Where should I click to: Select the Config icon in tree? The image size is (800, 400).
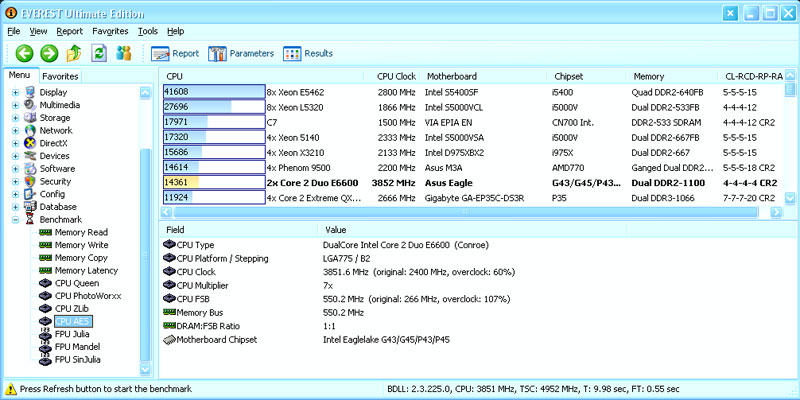(30, 194)
